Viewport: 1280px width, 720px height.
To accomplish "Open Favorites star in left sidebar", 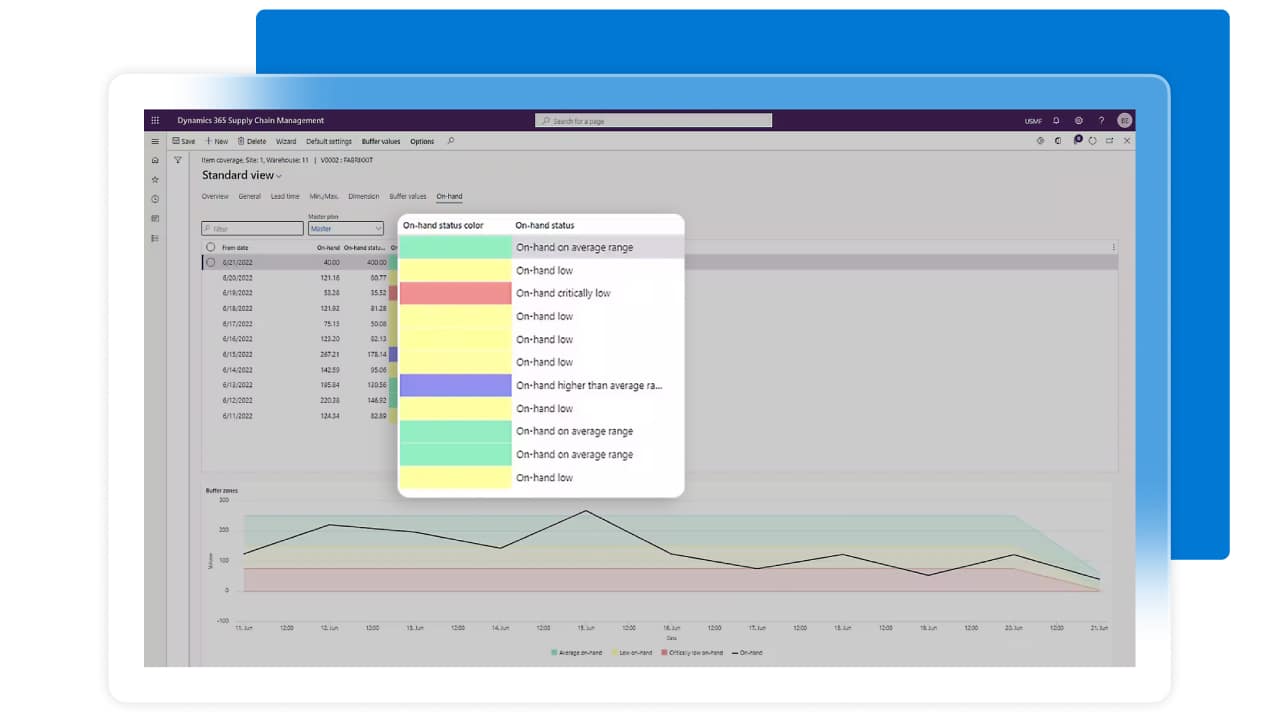I will (155, 180).
